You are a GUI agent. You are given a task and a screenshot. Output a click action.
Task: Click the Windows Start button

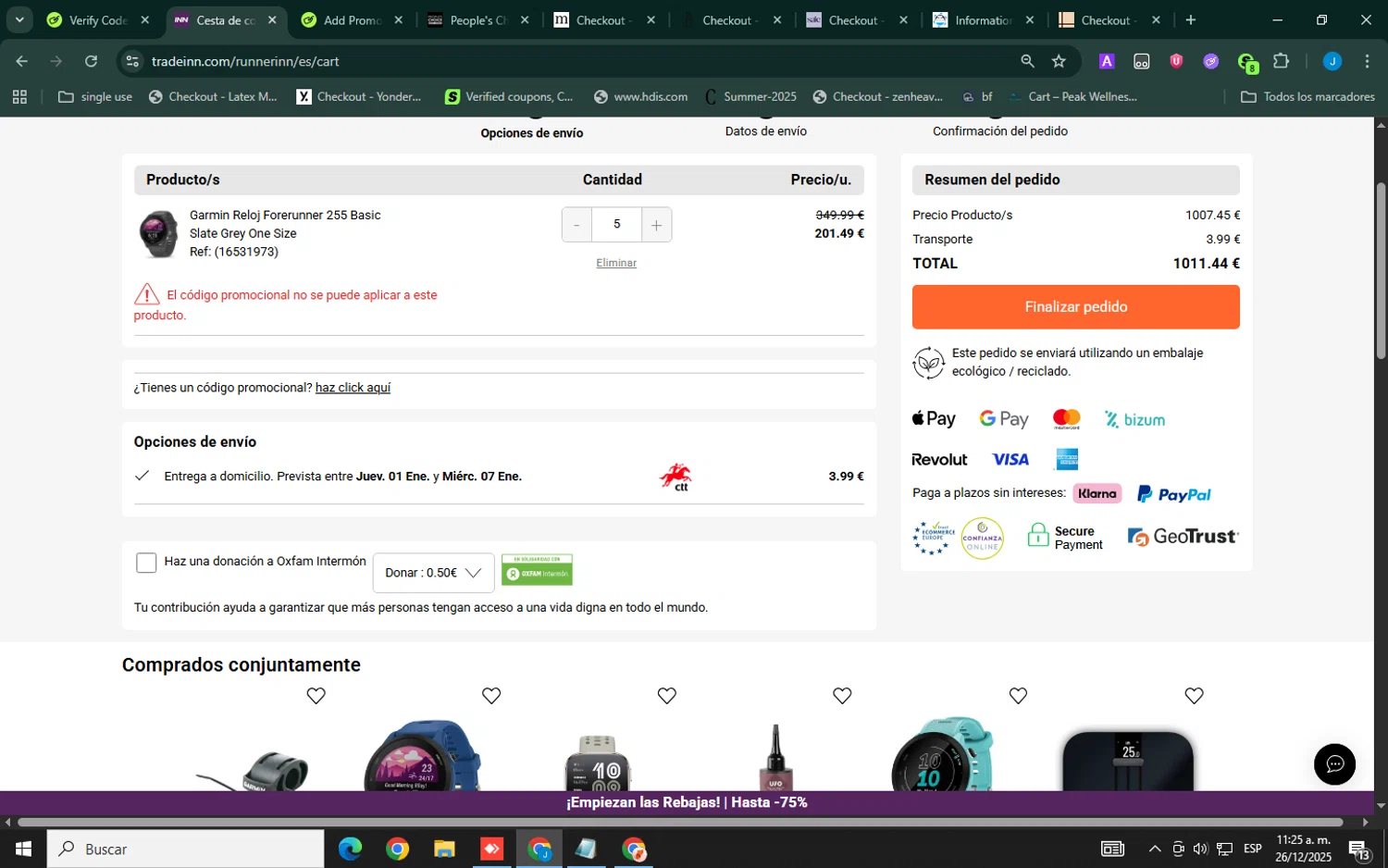[23, 849]
